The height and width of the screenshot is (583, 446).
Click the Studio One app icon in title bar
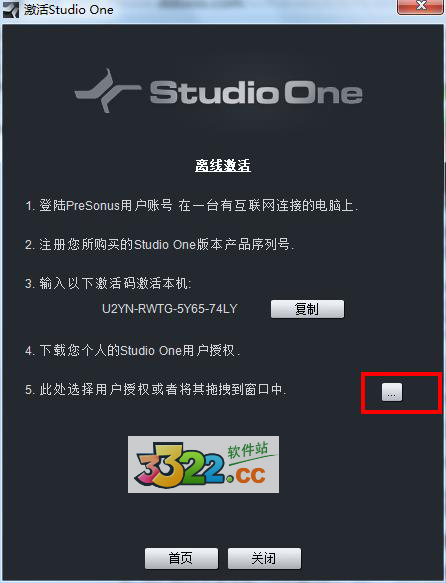(10, 9)
